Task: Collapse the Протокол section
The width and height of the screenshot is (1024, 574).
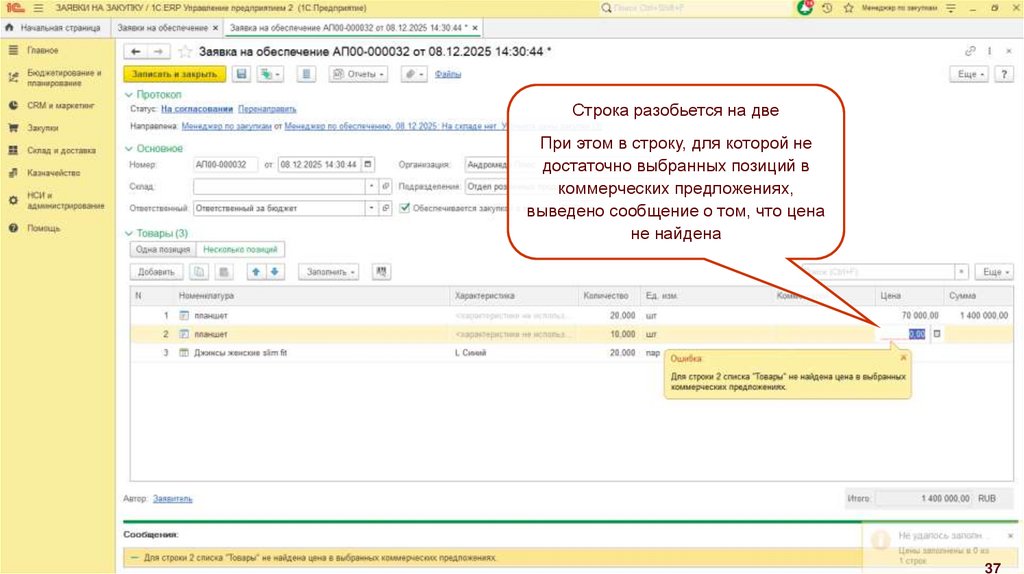Action: (128, 94)
